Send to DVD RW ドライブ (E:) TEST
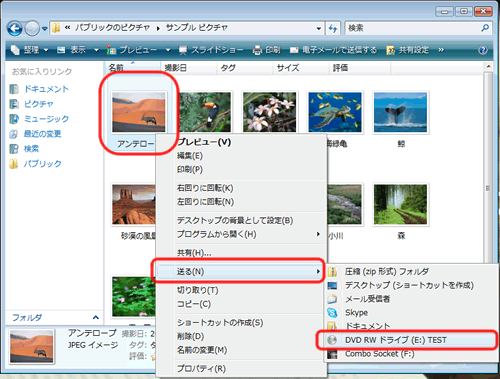500x379 pixels. click(x=409, y=340)
